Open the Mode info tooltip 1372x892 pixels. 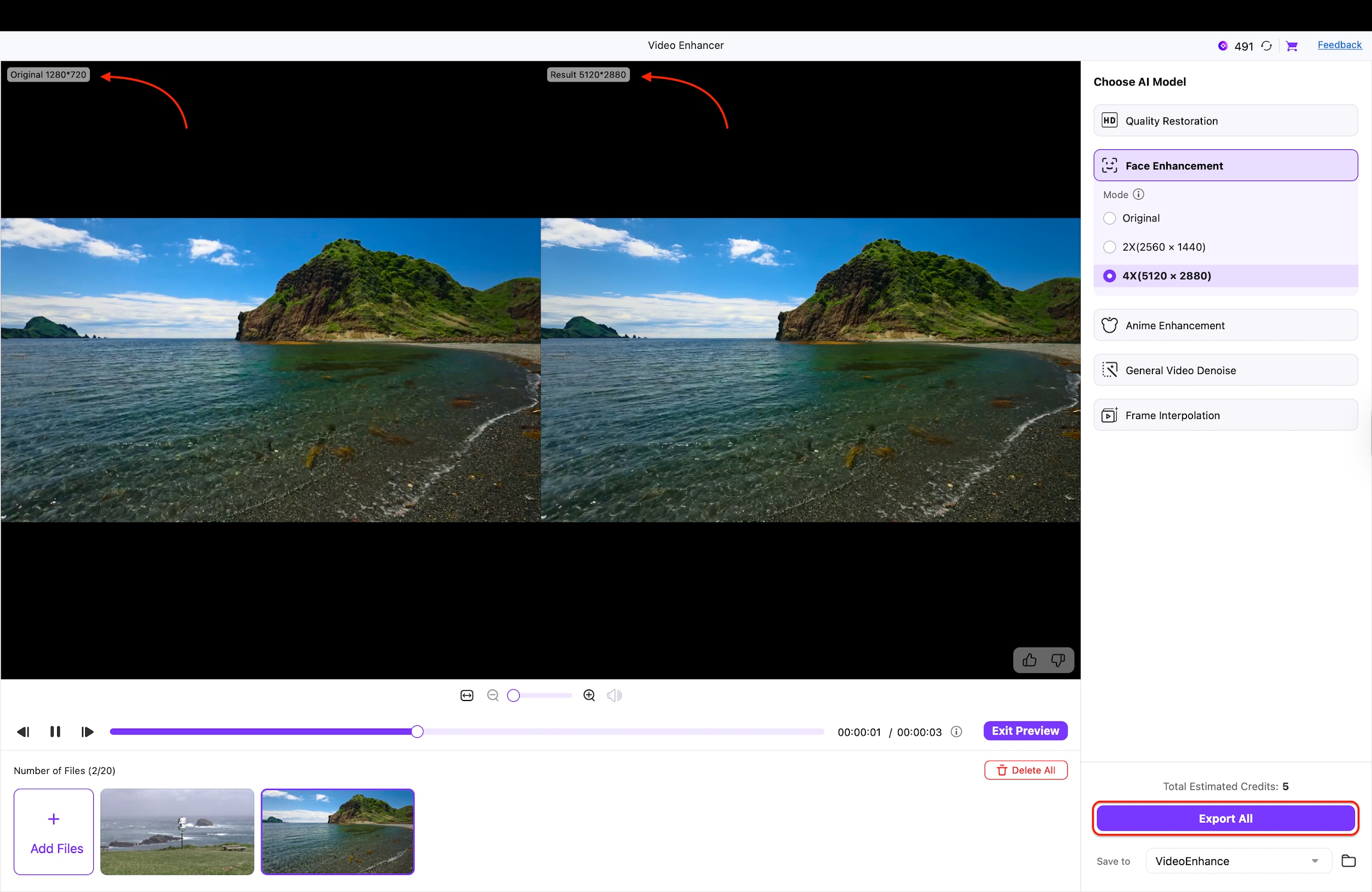(x=1139, y=194)
